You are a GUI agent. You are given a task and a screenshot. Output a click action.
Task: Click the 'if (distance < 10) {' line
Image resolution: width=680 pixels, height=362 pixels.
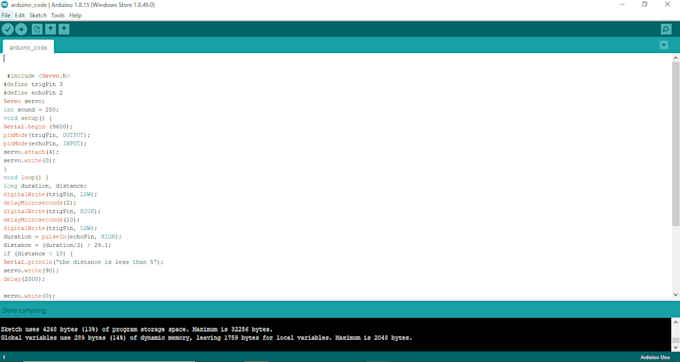[x=38, y=254]
